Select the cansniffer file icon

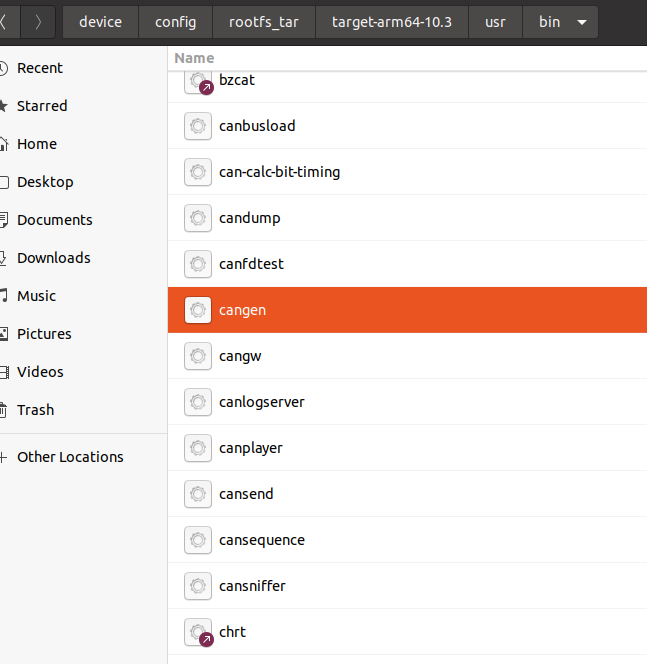coord(198,586)
